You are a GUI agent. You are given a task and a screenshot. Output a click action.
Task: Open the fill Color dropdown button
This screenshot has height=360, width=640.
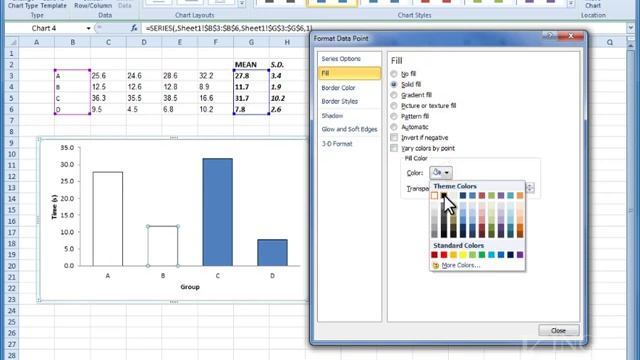coord(441,173)
